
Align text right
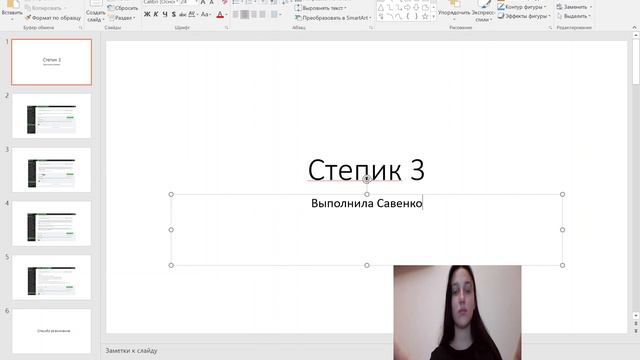[x=253, y=15]
